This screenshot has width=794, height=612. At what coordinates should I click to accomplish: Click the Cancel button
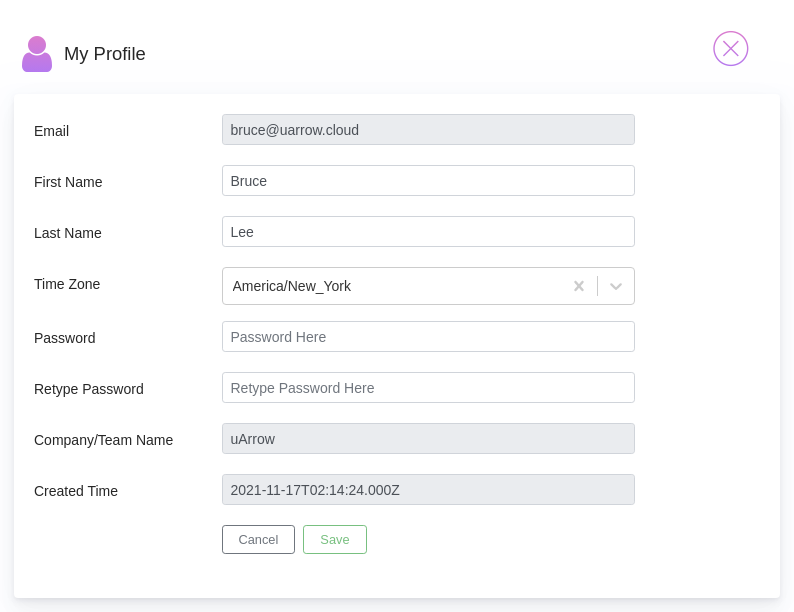tap(258, 540)
